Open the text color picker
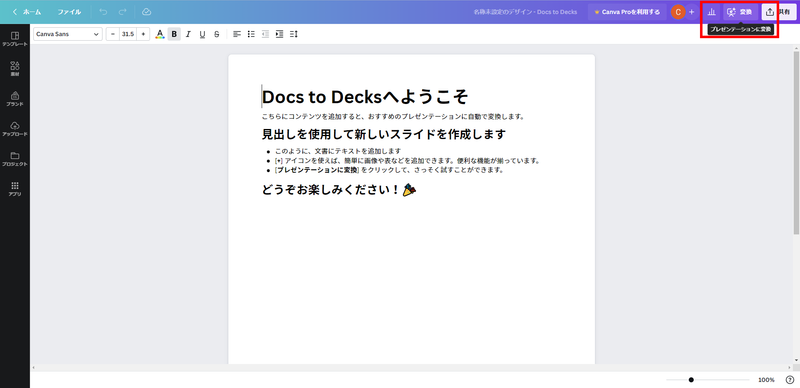 click(x=160, y=34)
